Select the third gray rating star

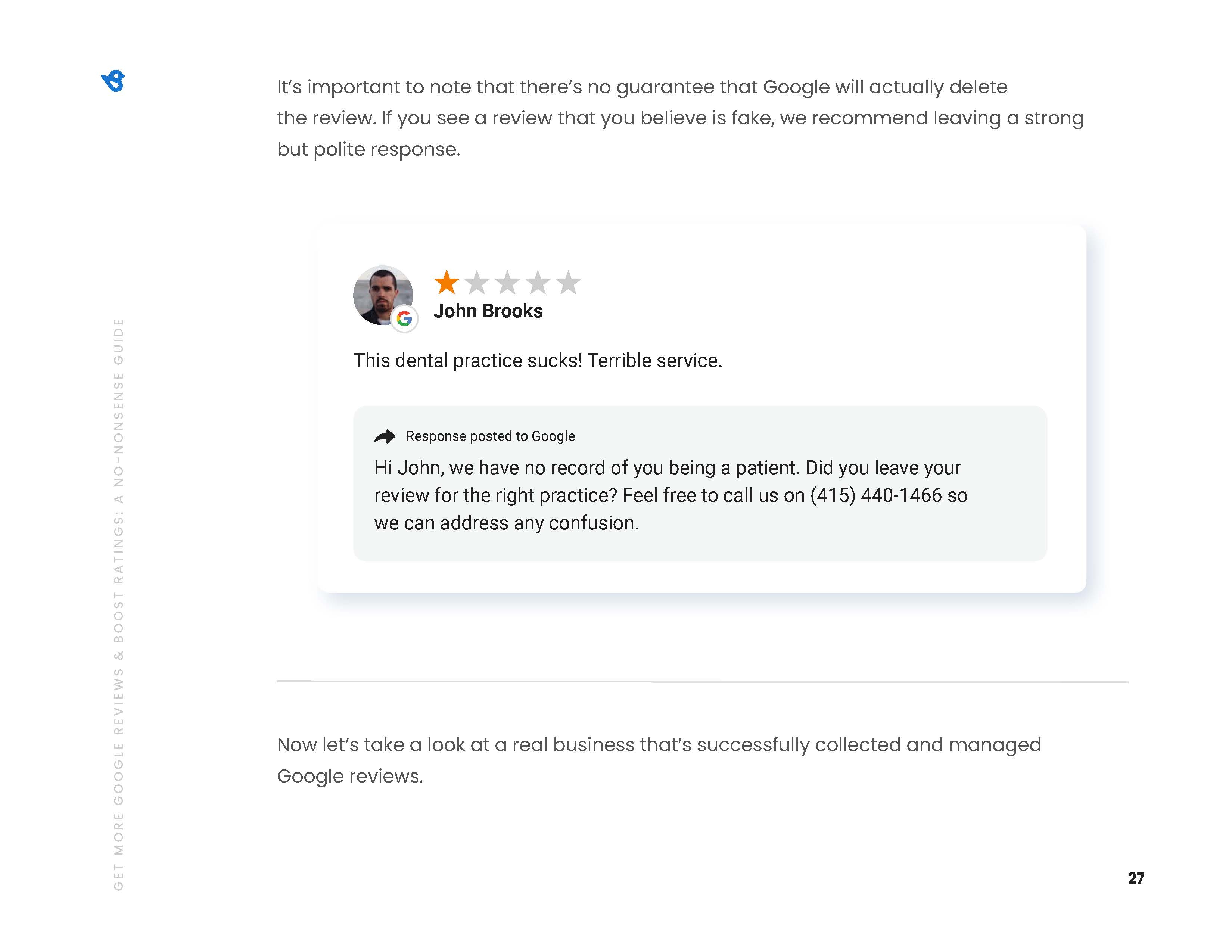pyautogui.click(x=507, y=283)
